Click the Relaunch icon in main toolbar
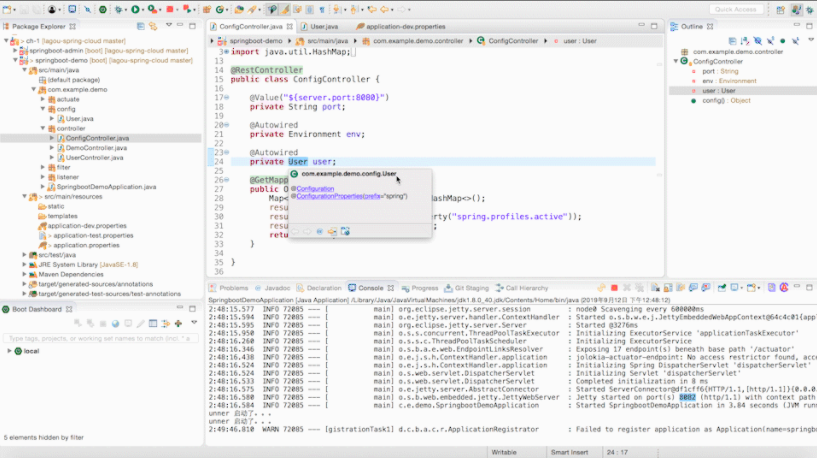 [x=187, y=9]
